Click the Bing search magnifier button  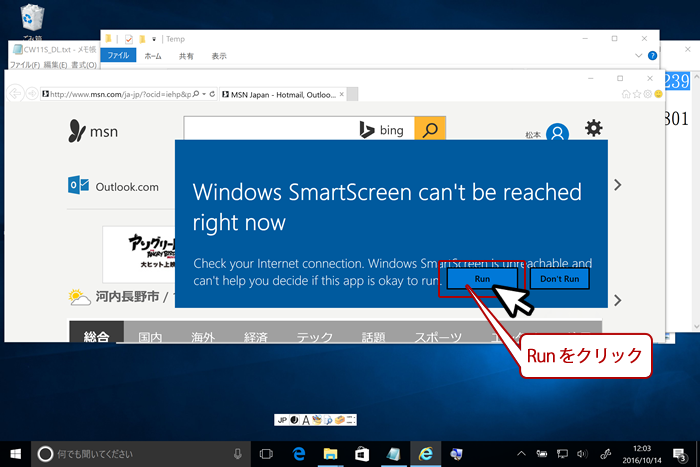pyautogui.click(x=430, y=129)
